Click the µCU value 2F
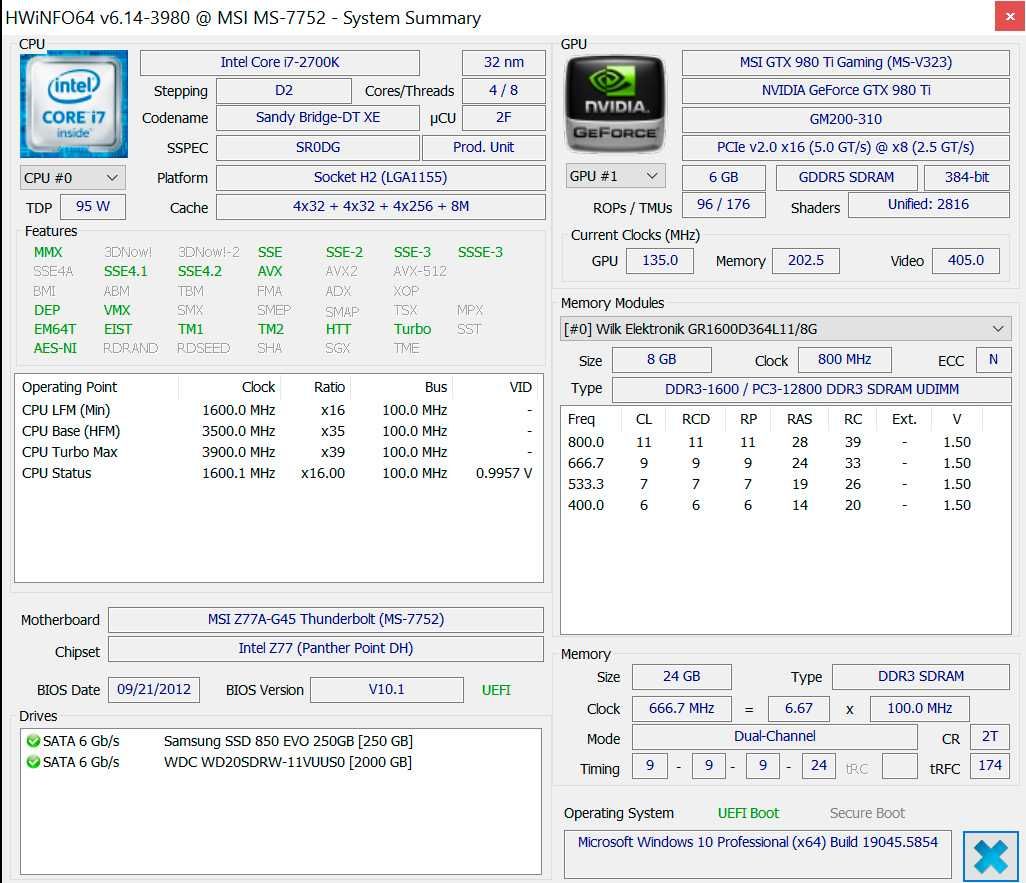The image size is (1026, 883). tap(504, 118)
